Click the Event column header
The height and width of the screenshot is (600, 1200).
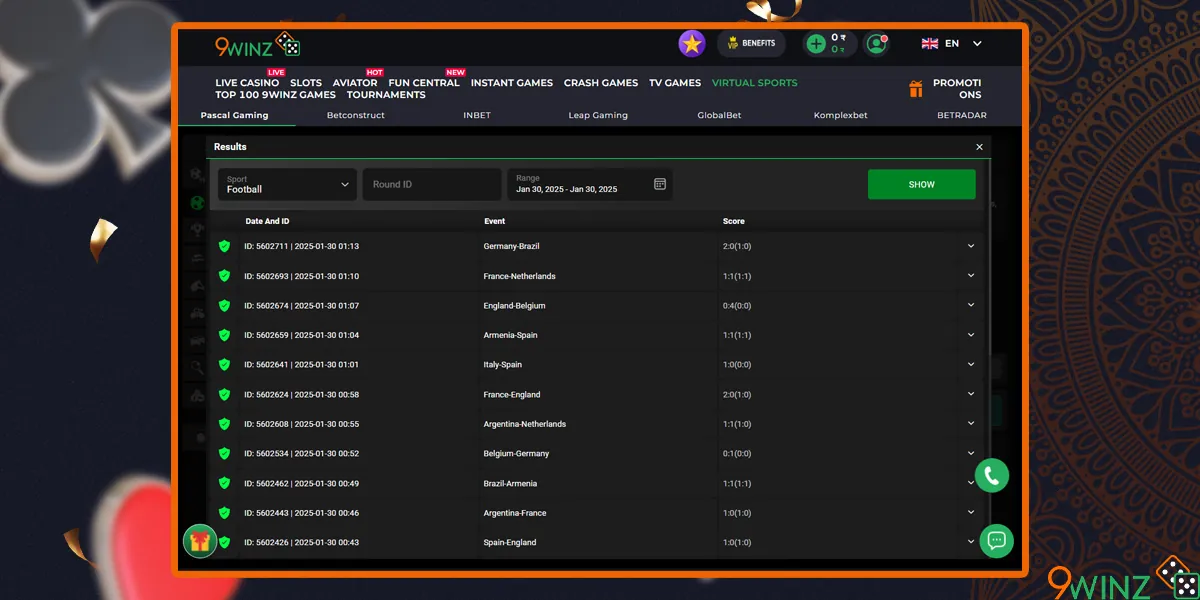click(x=494, y=221)
